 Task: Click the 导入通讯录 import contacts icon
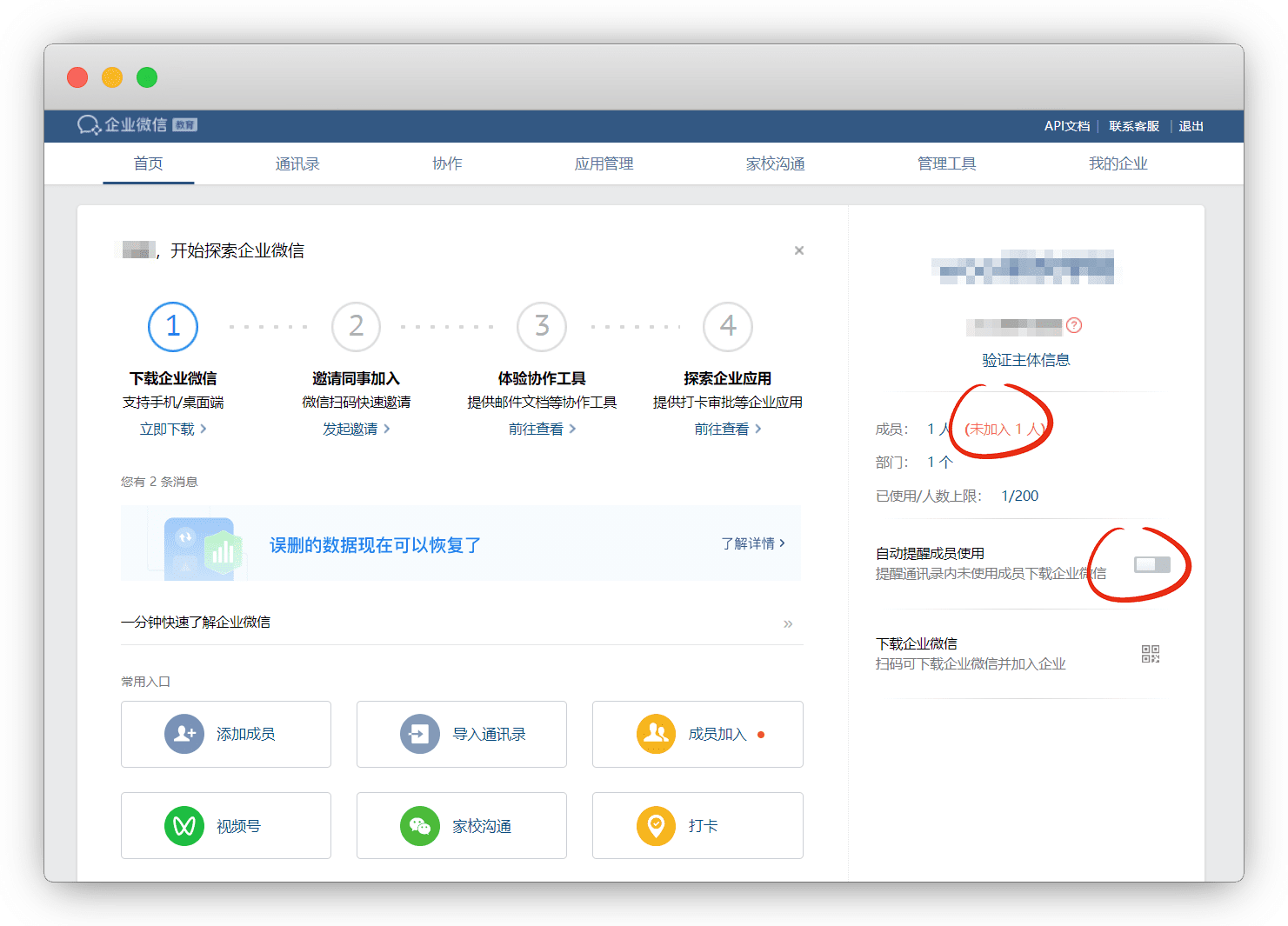pyautogui.click(x=420, y=734)
